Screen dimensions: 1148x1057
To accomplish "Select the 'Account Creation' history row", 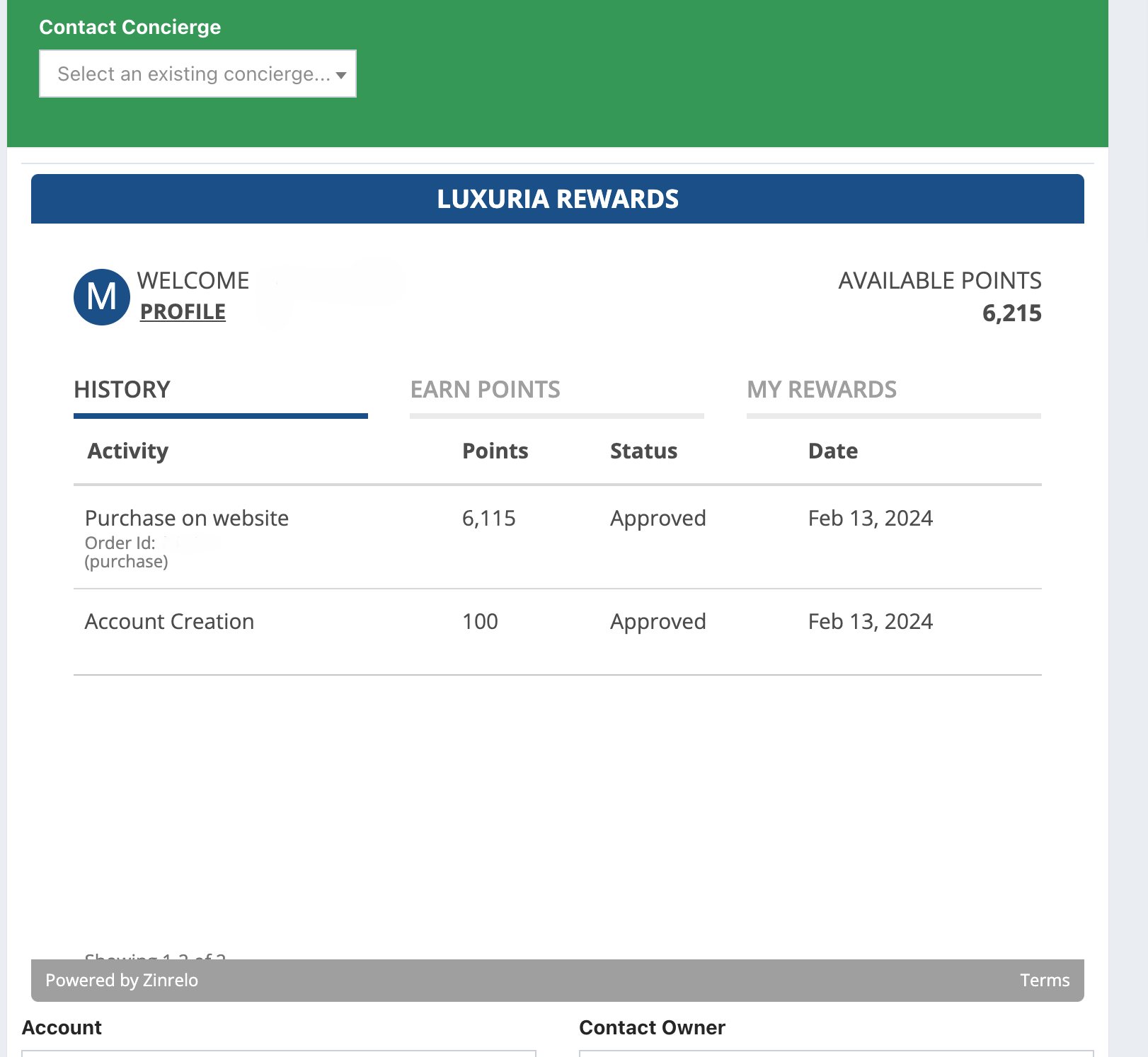I will [170, 622].
